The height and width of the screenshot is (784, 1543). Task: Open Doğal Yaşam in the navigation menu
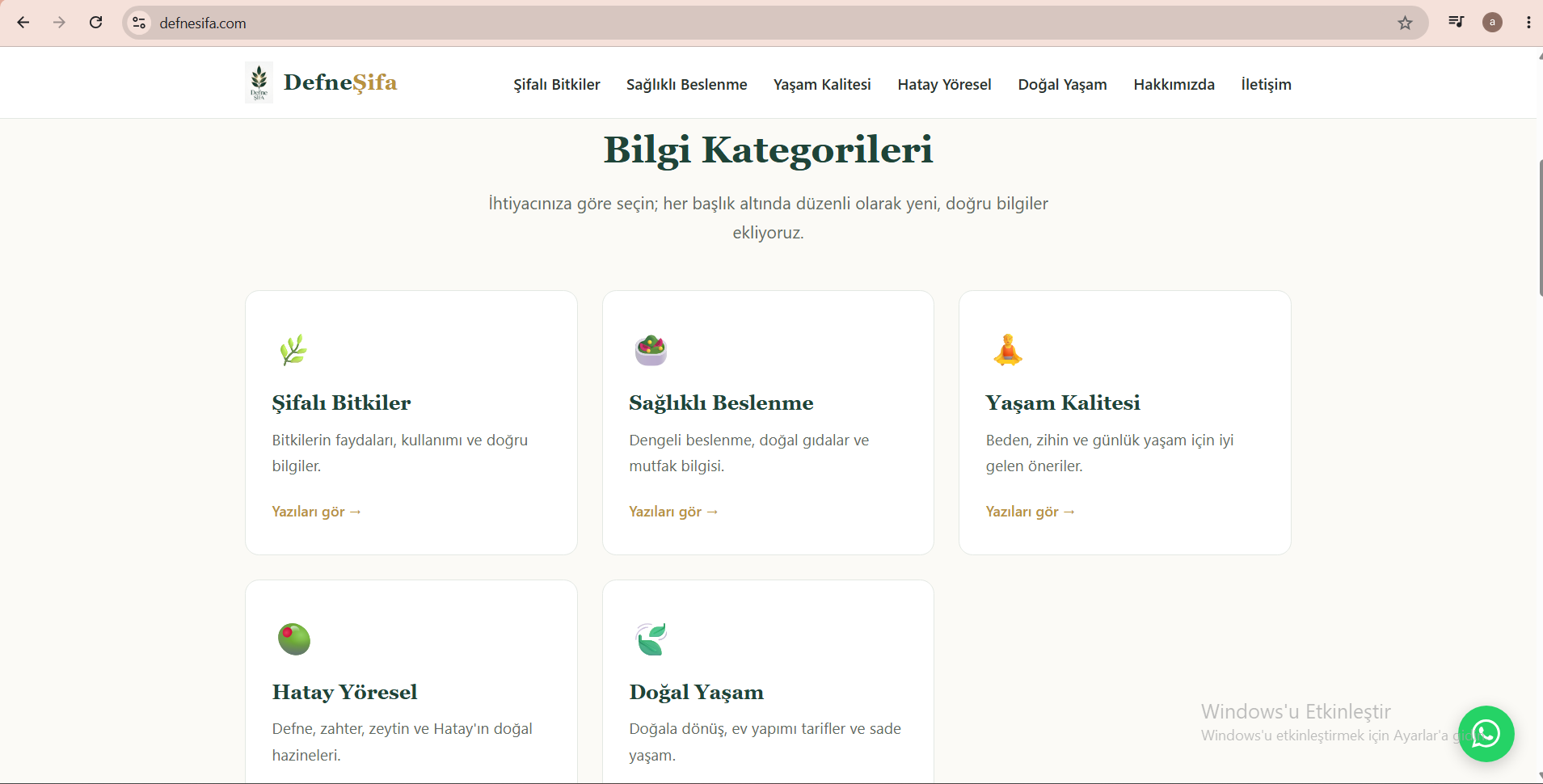pyautogui.click(x=1062, y=84)
